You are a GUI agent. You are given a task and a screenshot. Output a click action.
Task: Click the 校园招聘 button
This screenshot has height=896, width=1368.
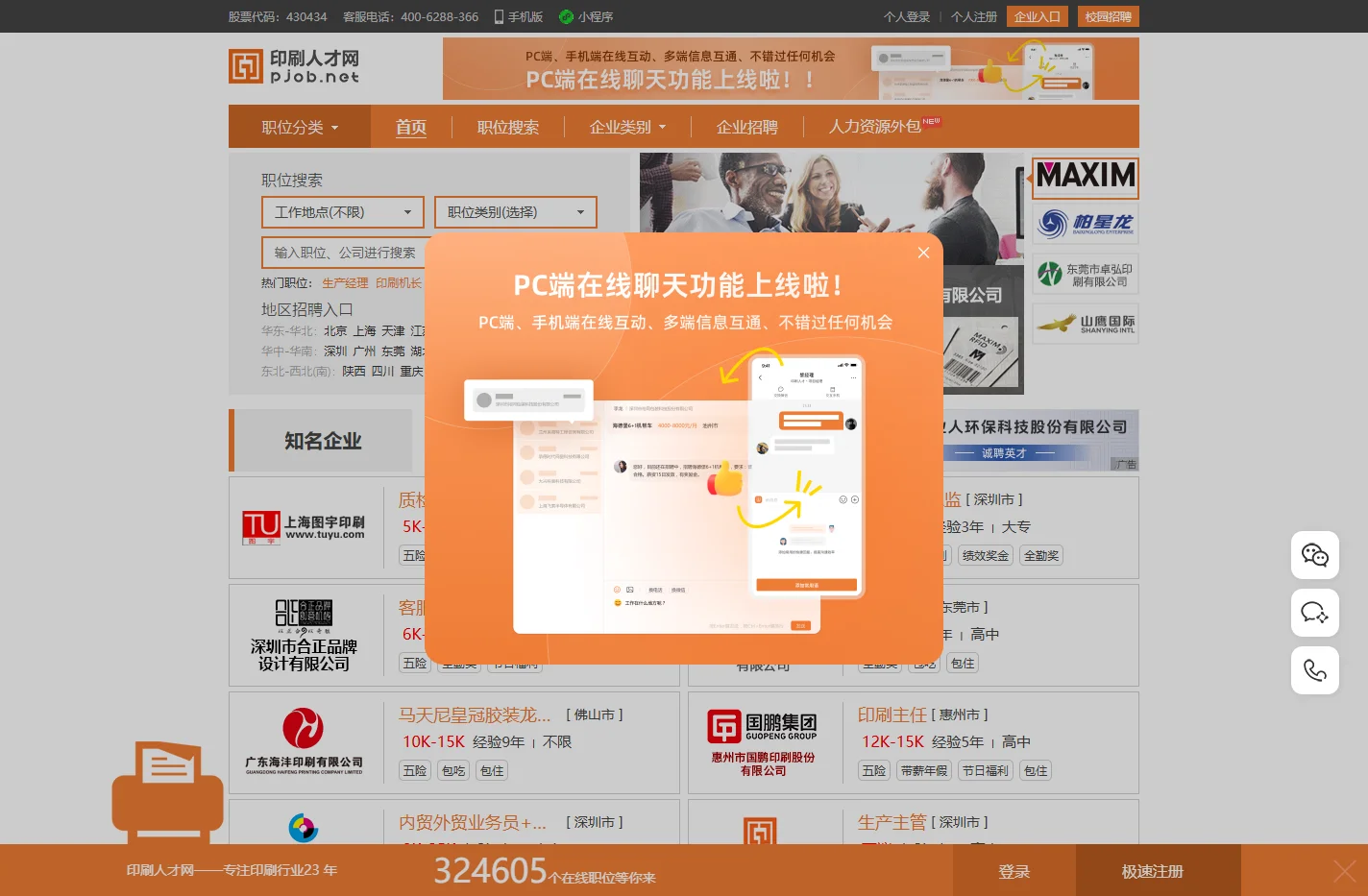[1108, 16]
